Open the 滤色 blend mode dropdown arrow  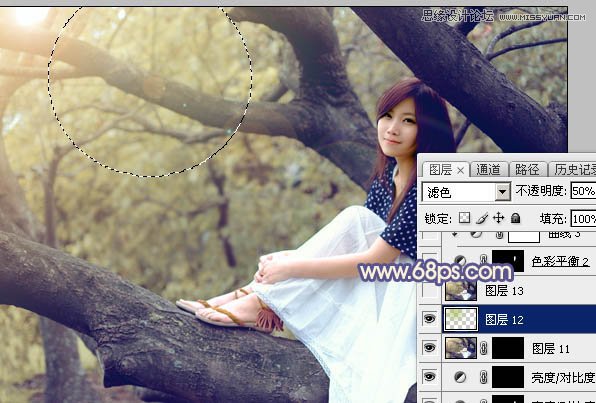pos(502,192)
